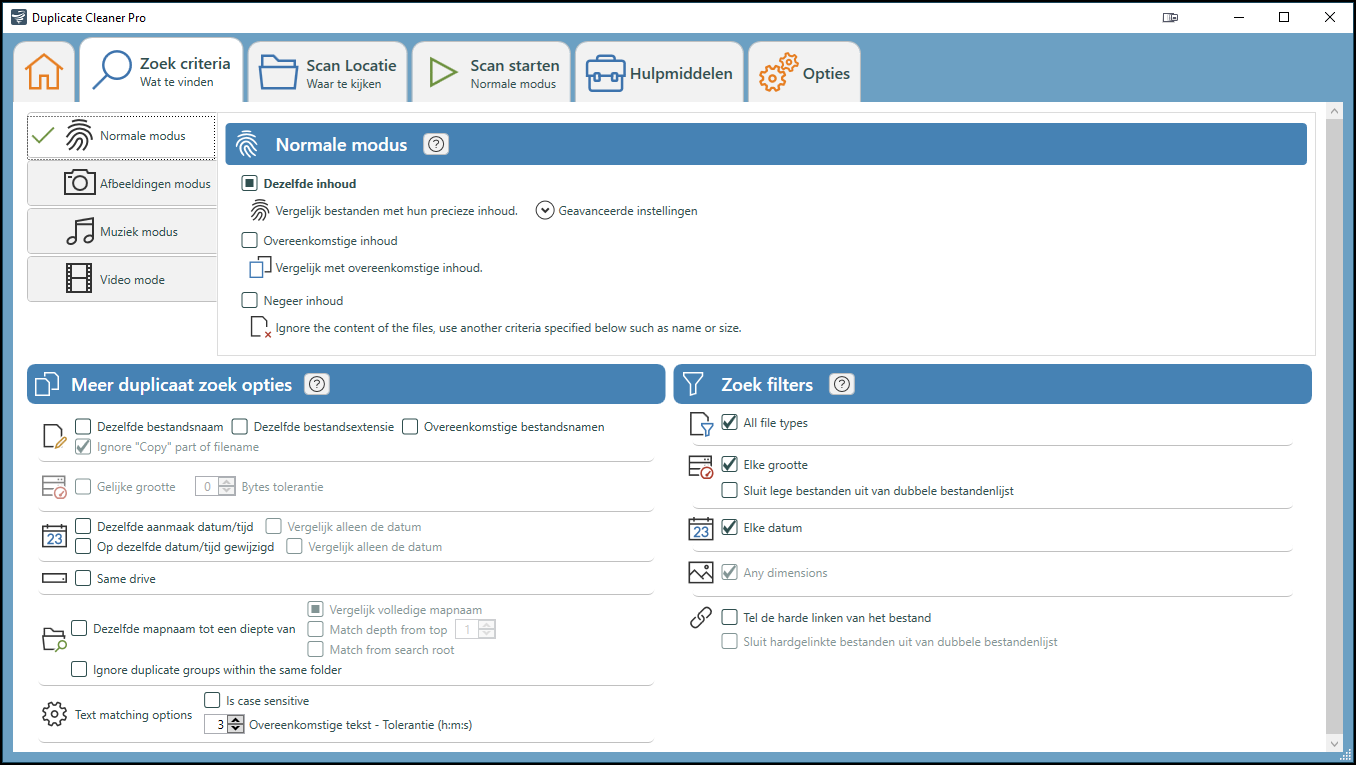1356x765 pixels.
Task: Expand Geavanceerde instellingen chevron
Action: pyautogui.click(x=545, y=211)
